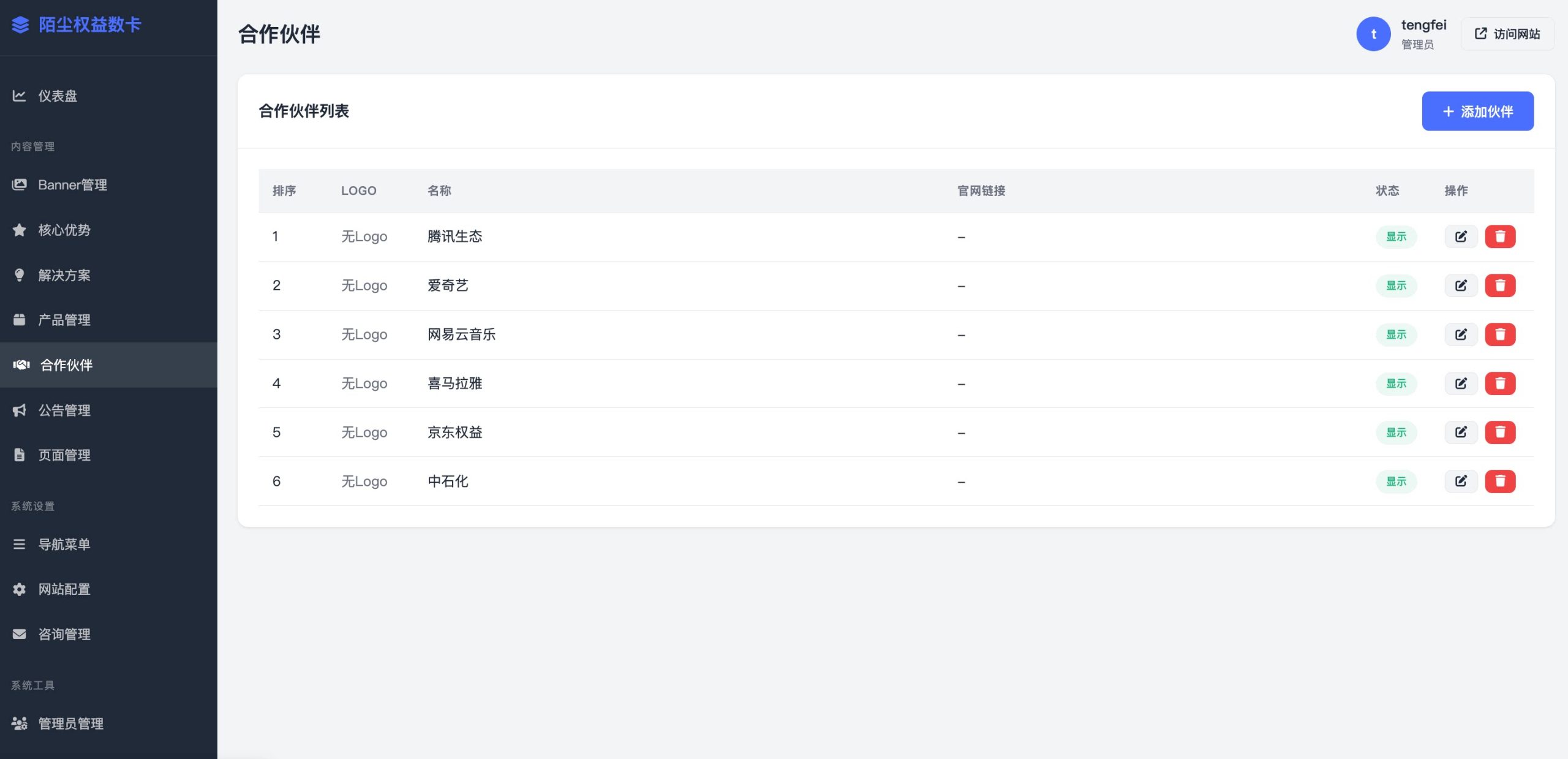Click 无Logo placeholder in 腾讯生态 row
This screenshot has height=759, width=1568.
[364, 236]
